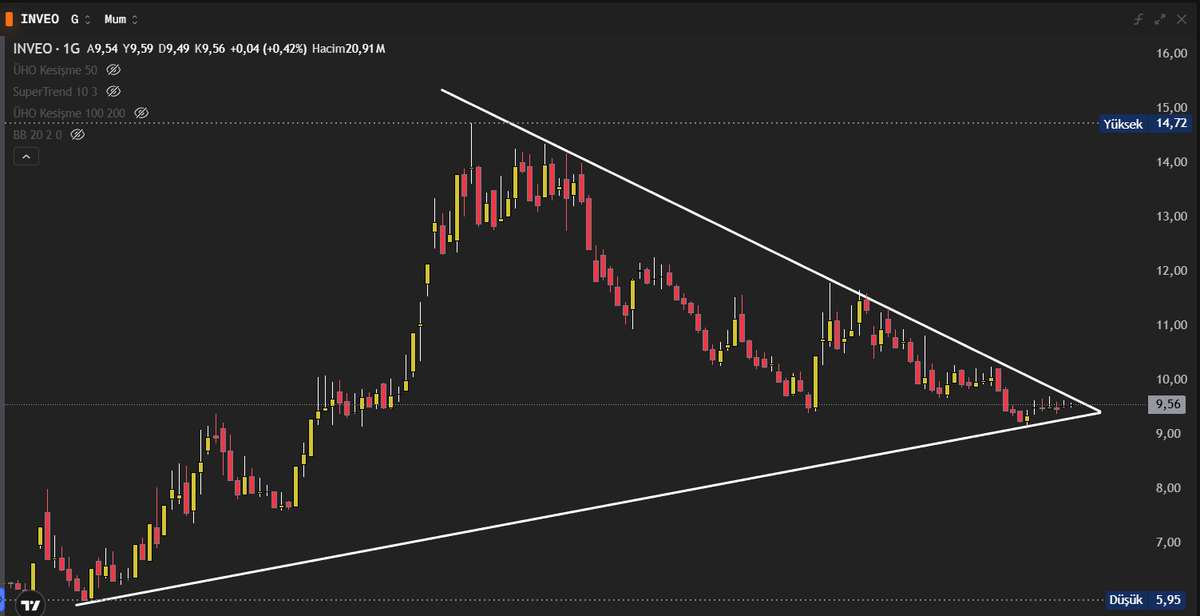Viewport: 1200px width, 616px height.
Task: Click the Y9,59 high price value
Action: [x=139, y=48]
